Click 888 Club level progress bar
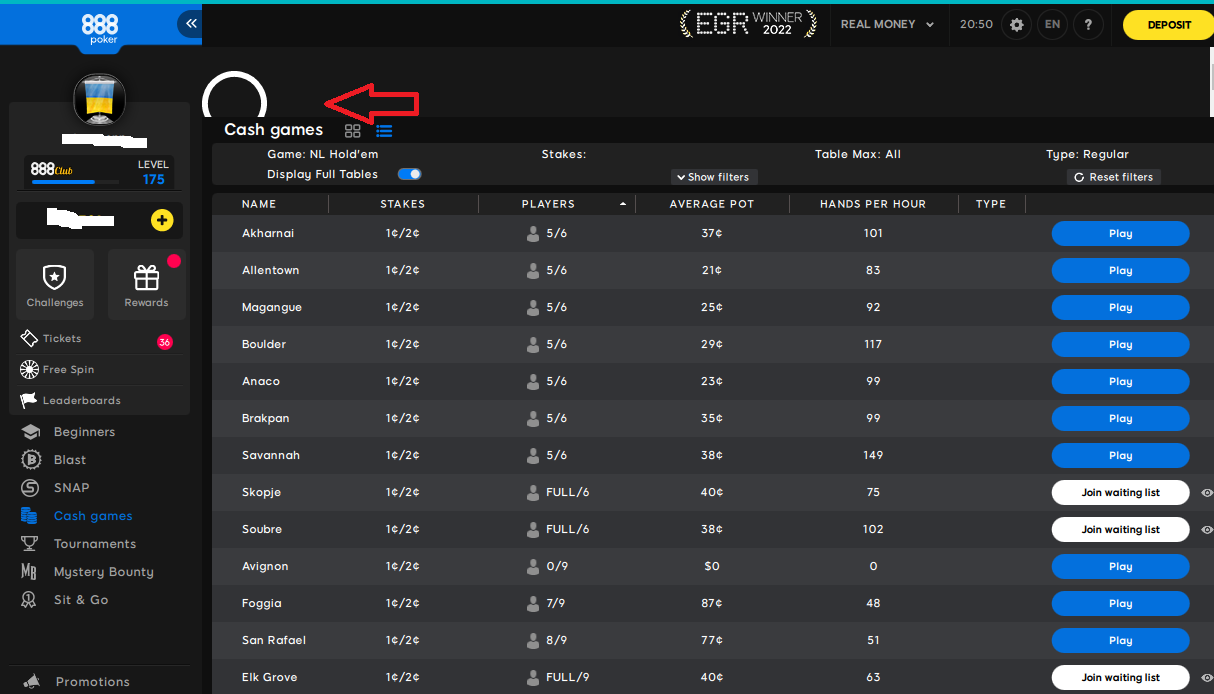Viewport: 1214px width, 694px height. pyautogui.click(x=75, y=182)
